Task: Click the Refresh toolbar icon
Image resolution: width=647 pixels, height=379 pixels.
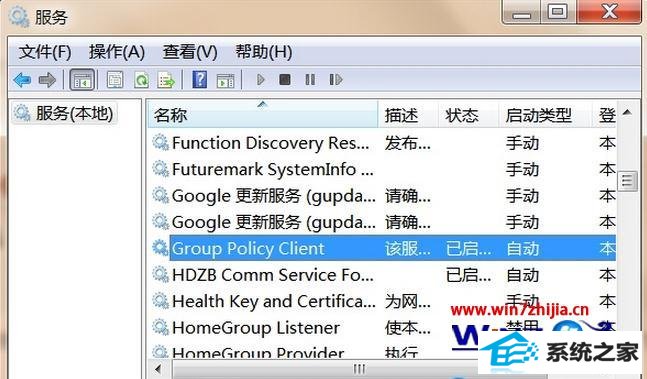Action: tap(141, 80)
